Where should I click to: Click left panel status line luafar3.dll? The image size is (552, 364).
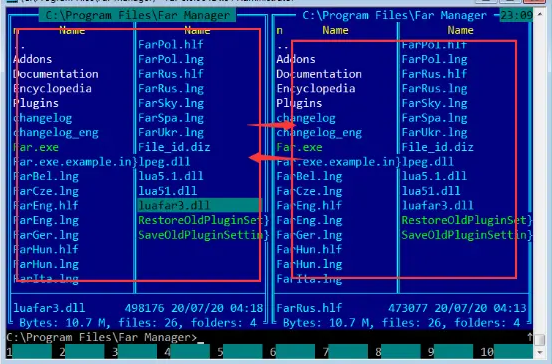[49, 308]
